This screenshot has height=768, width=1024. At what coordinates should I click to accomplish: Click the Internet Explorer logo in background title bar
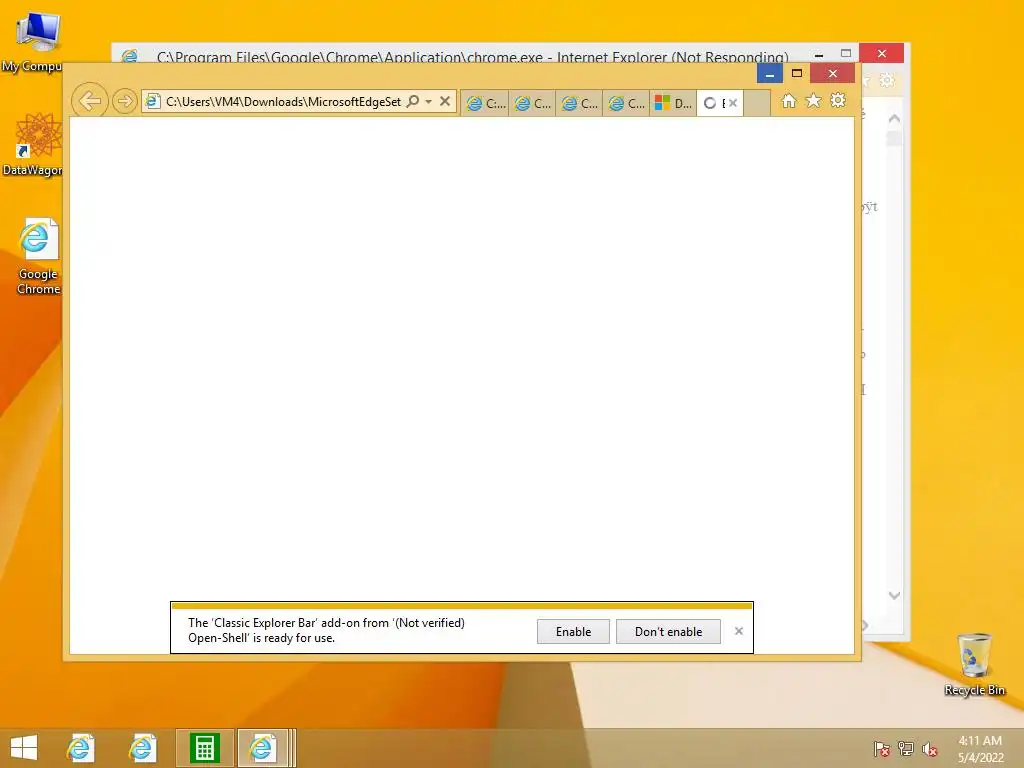(129, 56)
